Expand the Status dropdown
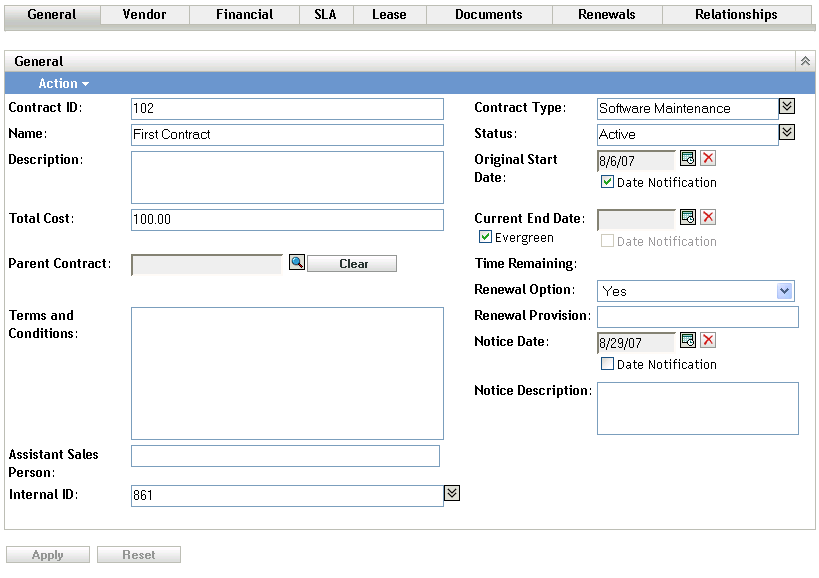Image resolution: width=819 pixels, height=578 pixels. pyautogui.click(x=787, y=133)
